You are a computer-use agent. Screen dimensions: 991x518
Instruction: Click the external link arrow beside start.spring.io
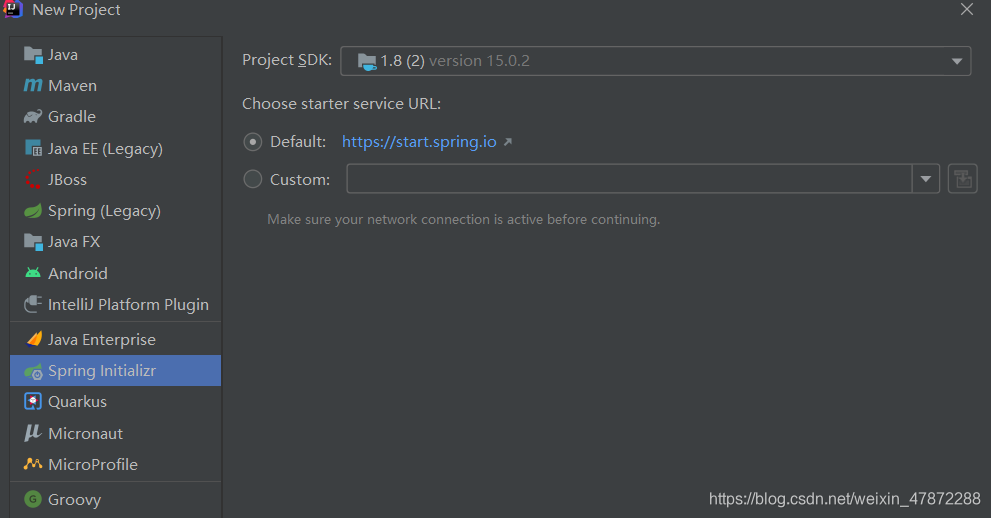tap(508, 142)
